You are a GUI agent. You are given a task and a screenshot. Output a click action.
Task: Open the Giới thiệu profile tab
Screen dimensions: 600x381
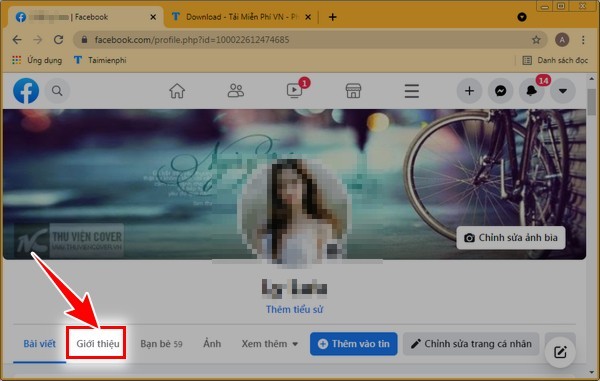(98, 344)
